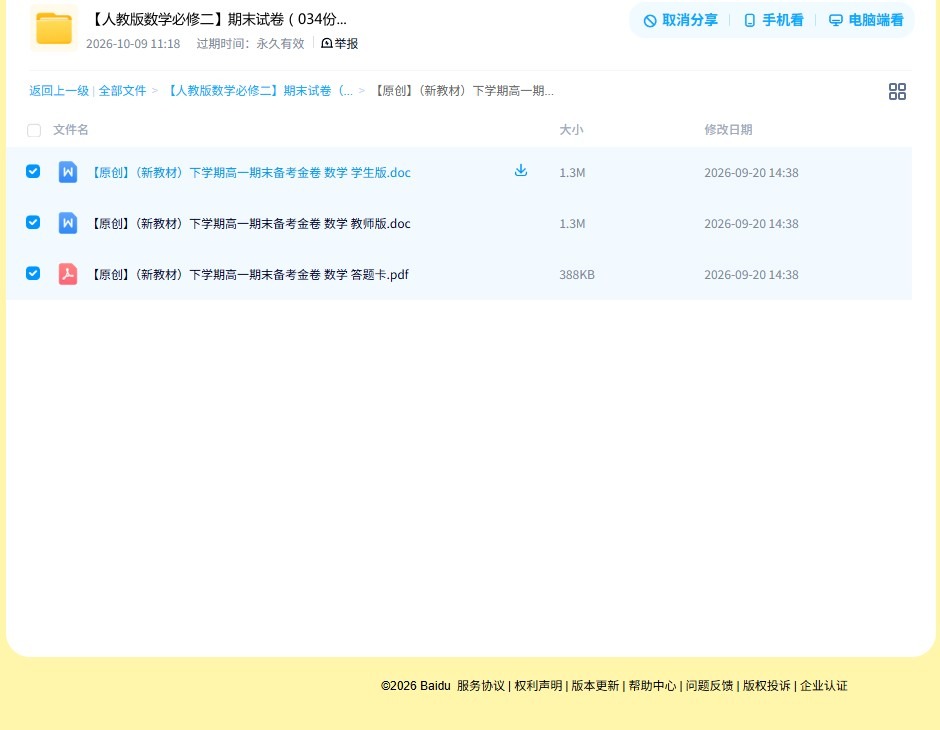Open the 答题卡.pdf file name
Viewport: 940px width, 730px height.
(249, 274)
